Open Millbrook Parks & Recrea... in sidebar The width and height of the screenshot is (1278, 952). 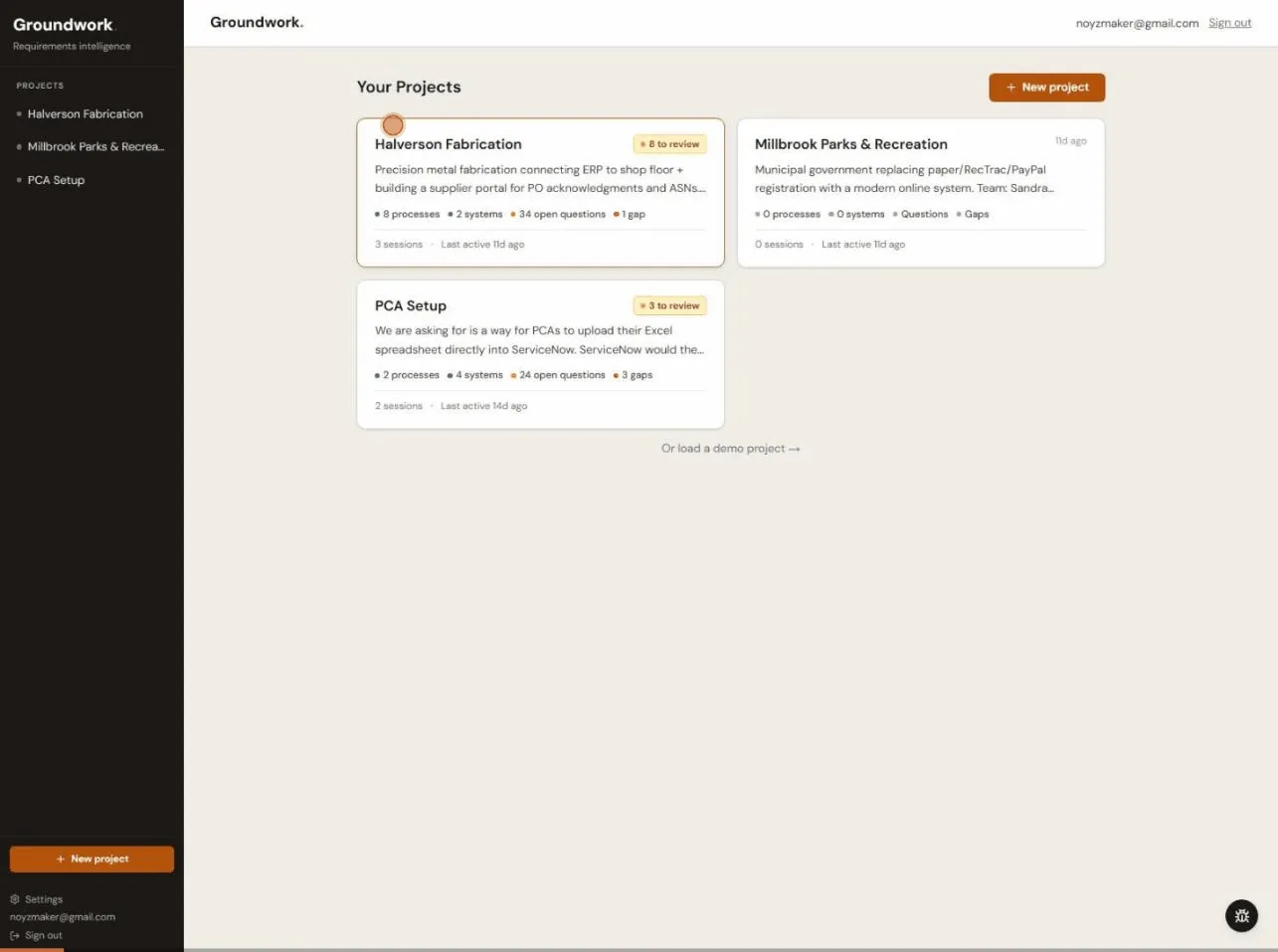coord(95,147)
